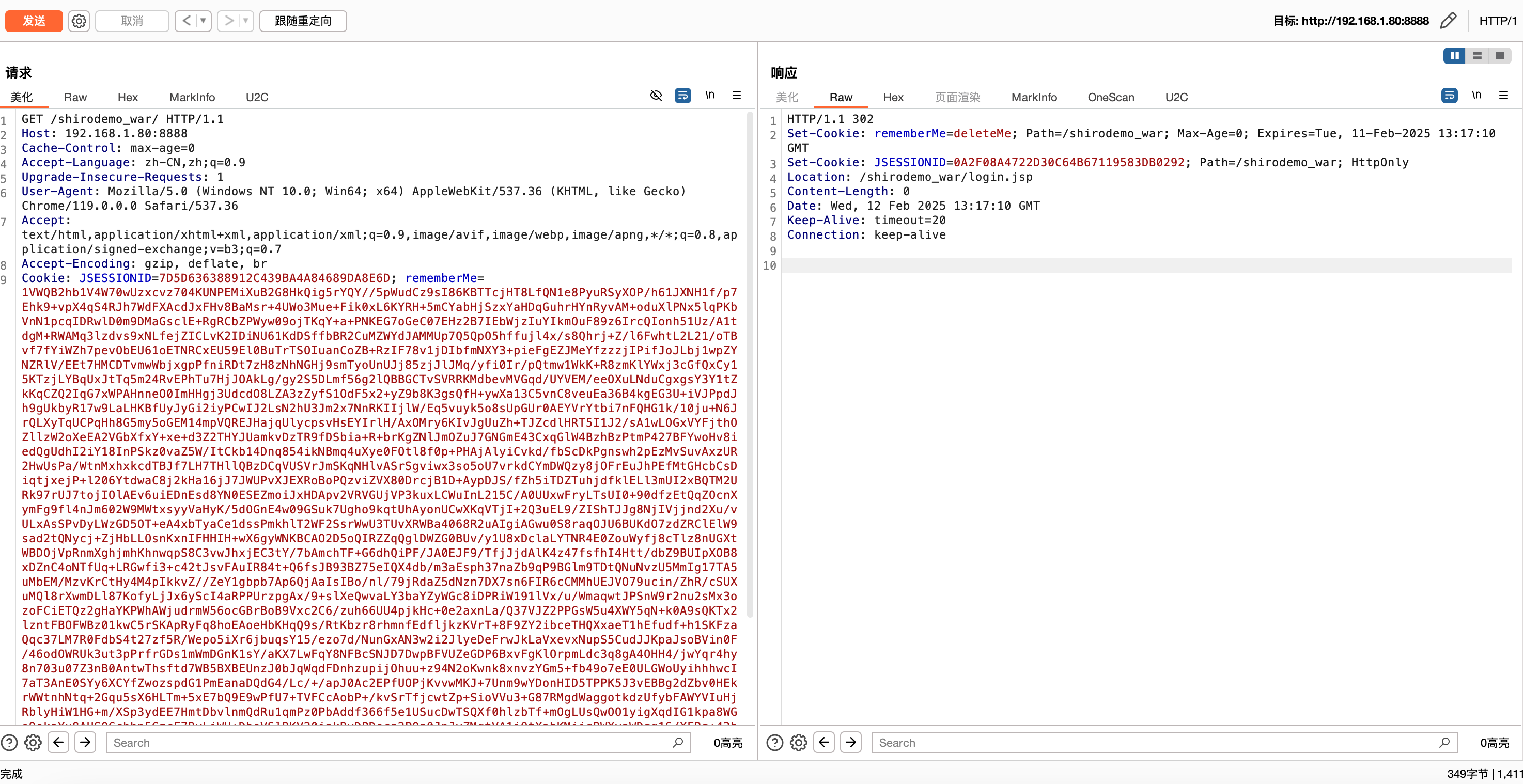Go to the previous request in history

point(187,21)
